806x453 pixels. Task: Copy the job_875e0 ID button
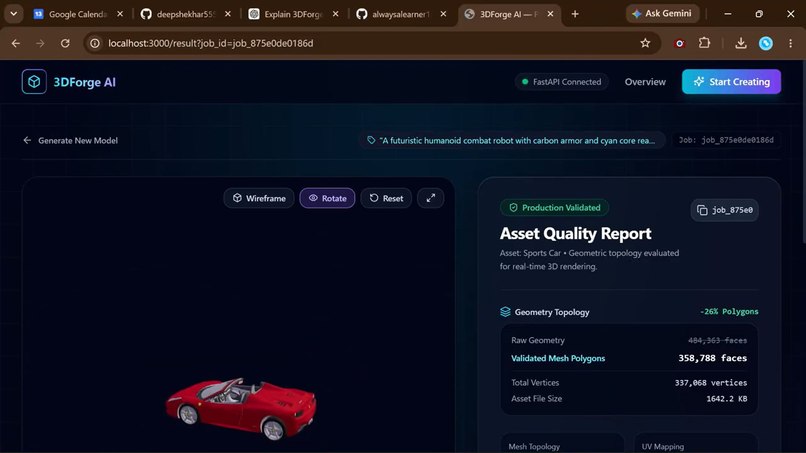pyautogui.click(x=725, y=210)
